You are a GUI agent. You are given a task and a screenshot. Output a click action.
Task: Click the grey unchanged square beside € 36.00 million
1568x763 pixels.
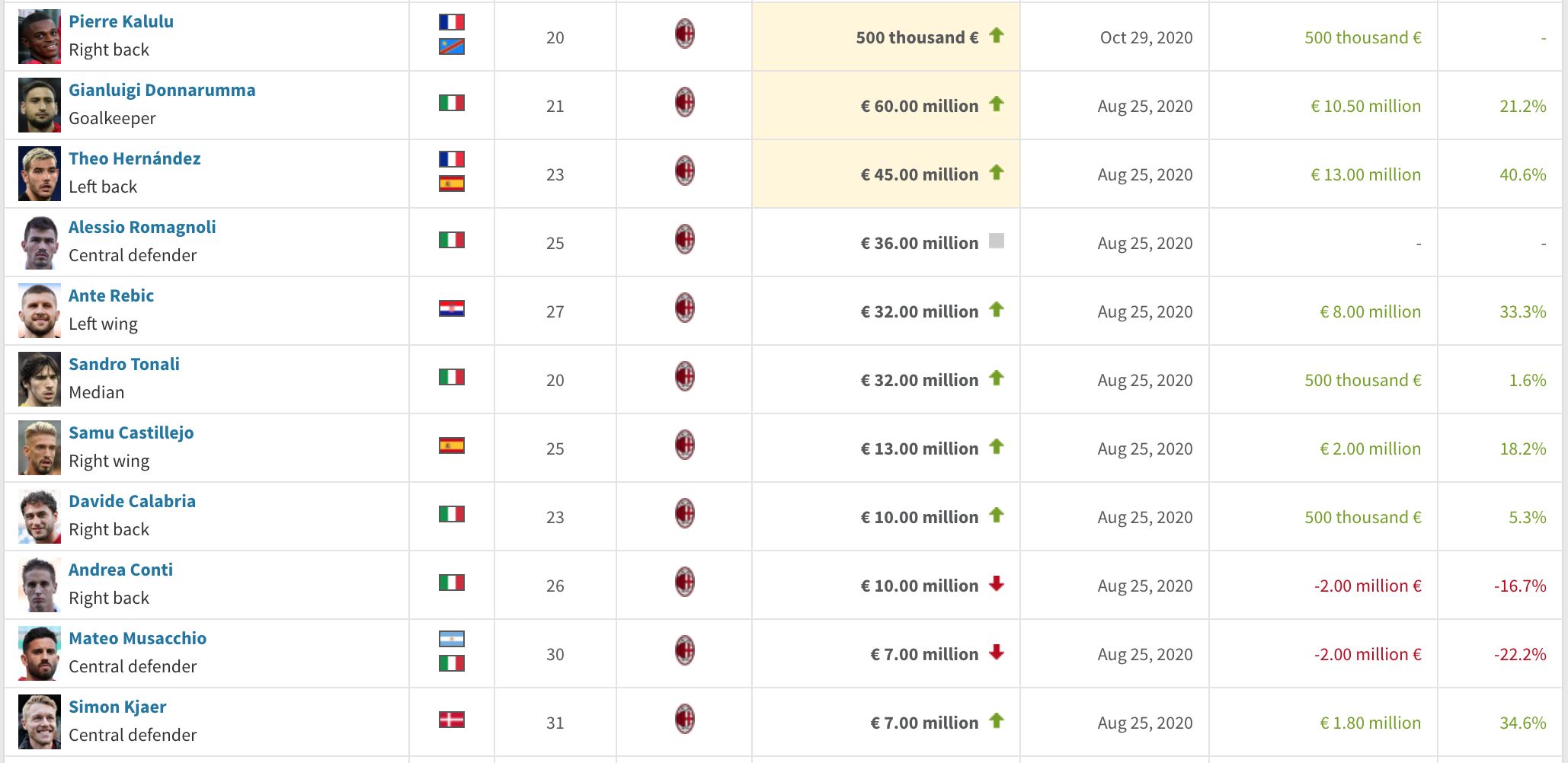point(996,241)
